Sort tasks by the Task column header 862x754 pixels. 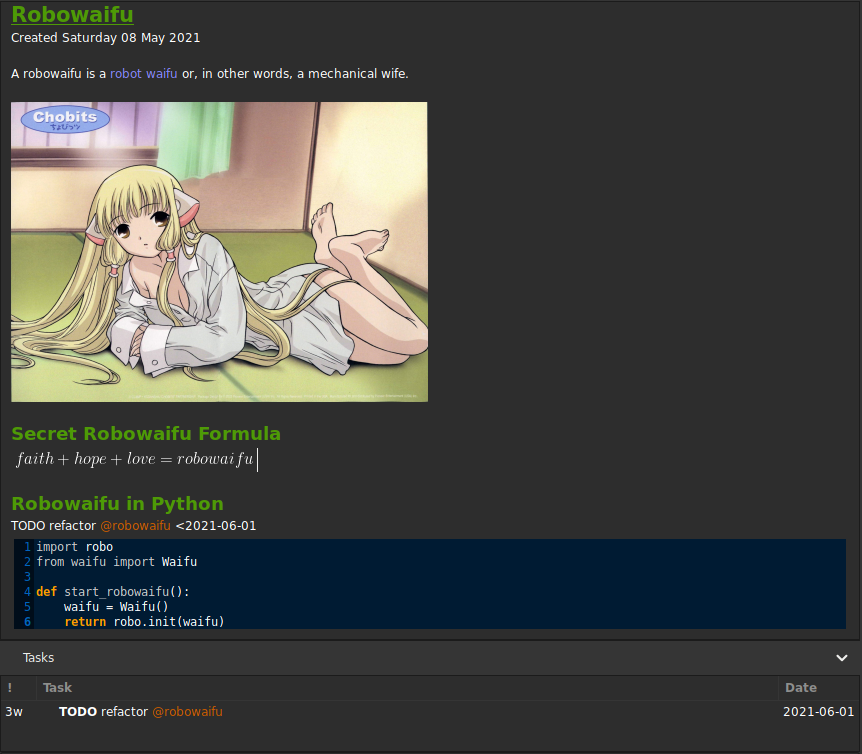pos(407,688)
